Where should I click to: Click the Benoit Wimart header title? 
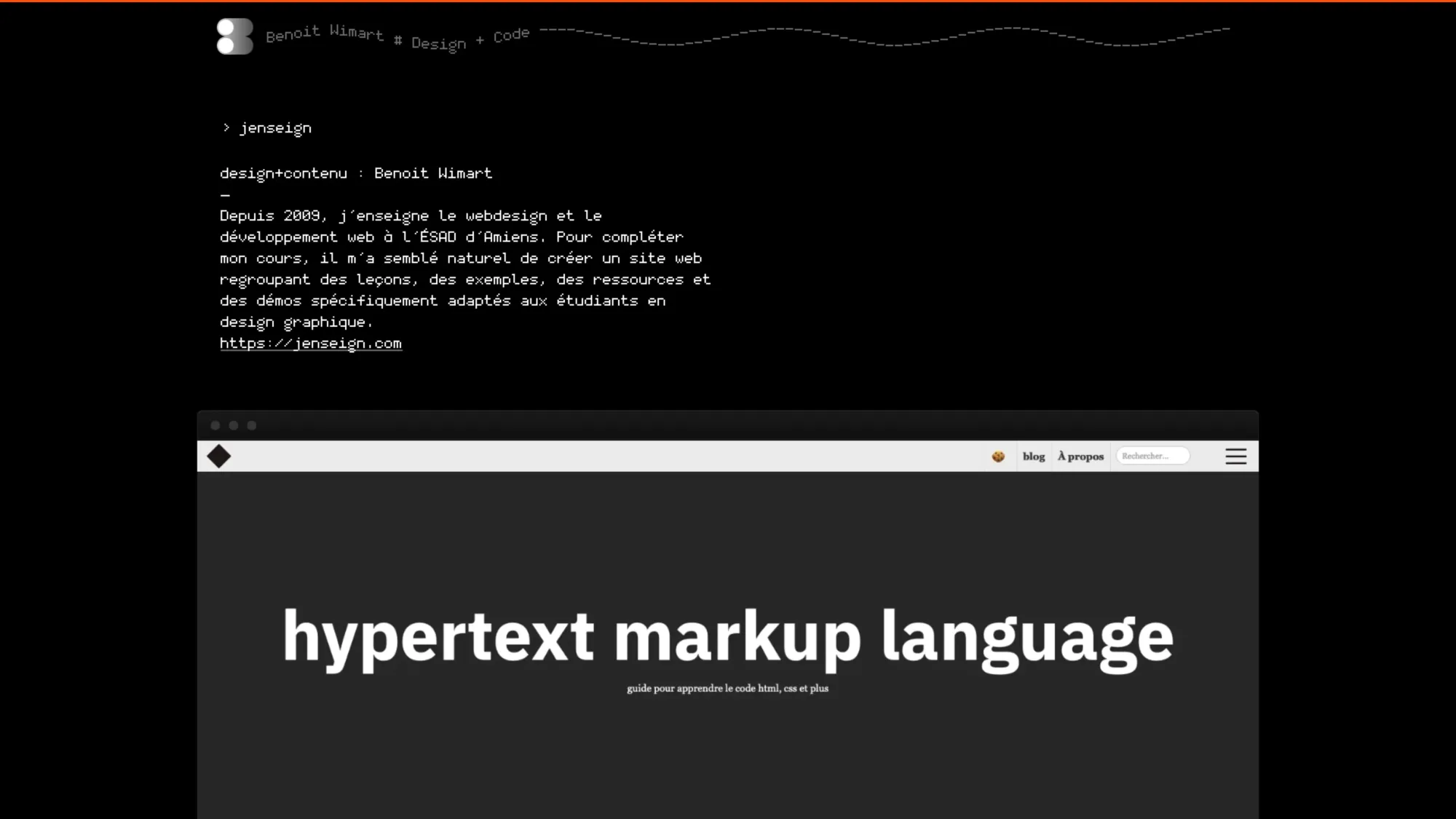point(325,33)
